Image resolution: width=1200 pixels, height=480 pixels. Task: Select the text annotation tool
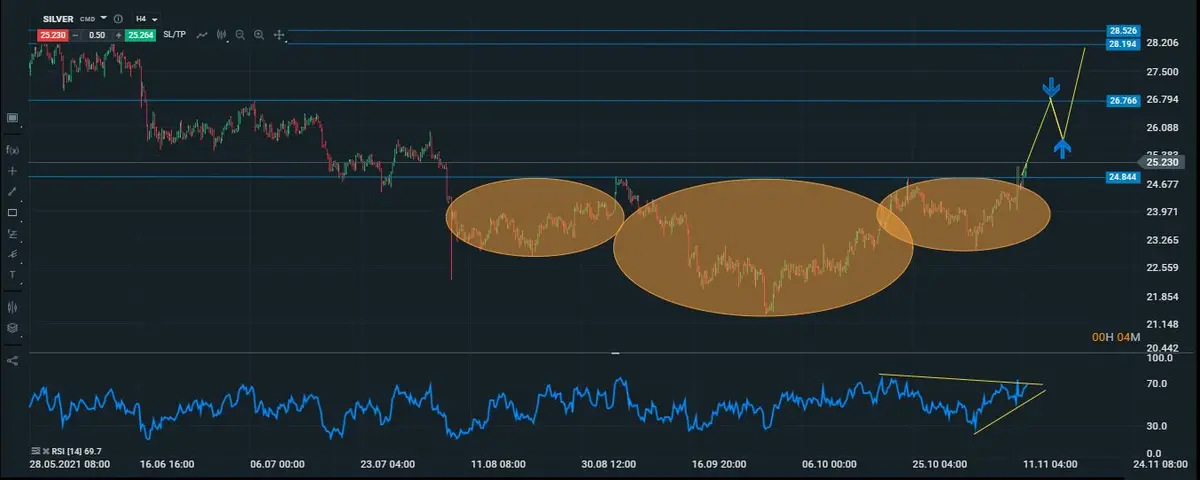pos(13,274)
